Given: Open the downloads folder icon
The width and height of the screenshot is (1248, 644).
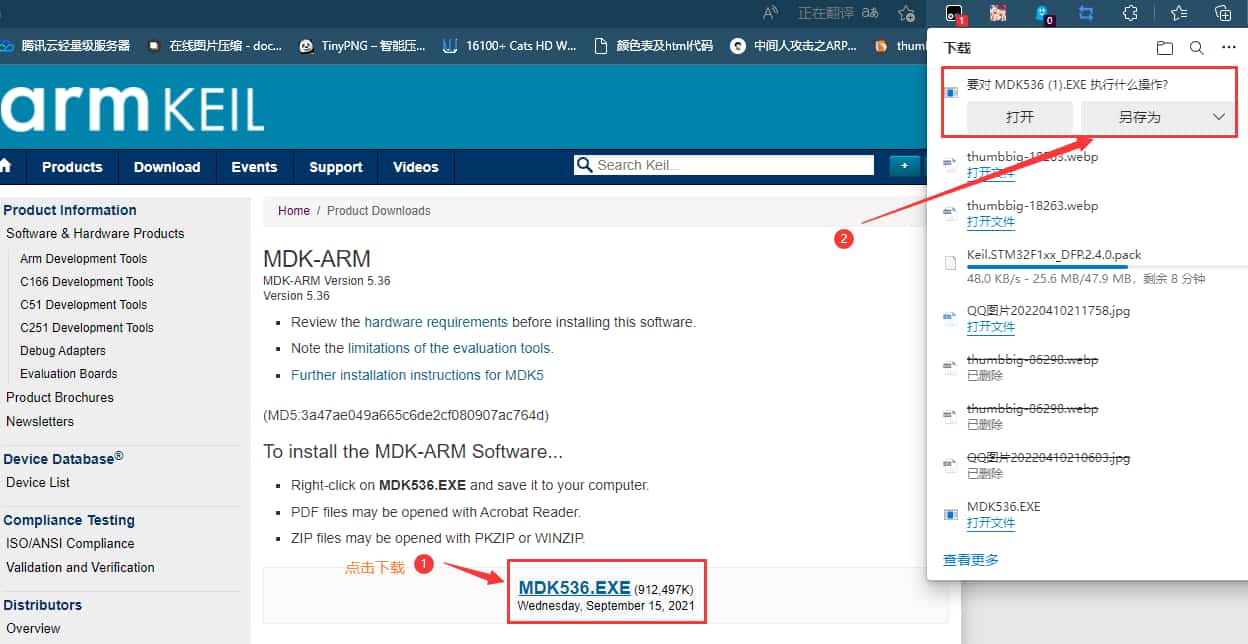Looking at the screenshot, I should click(x=1164, y=47).
